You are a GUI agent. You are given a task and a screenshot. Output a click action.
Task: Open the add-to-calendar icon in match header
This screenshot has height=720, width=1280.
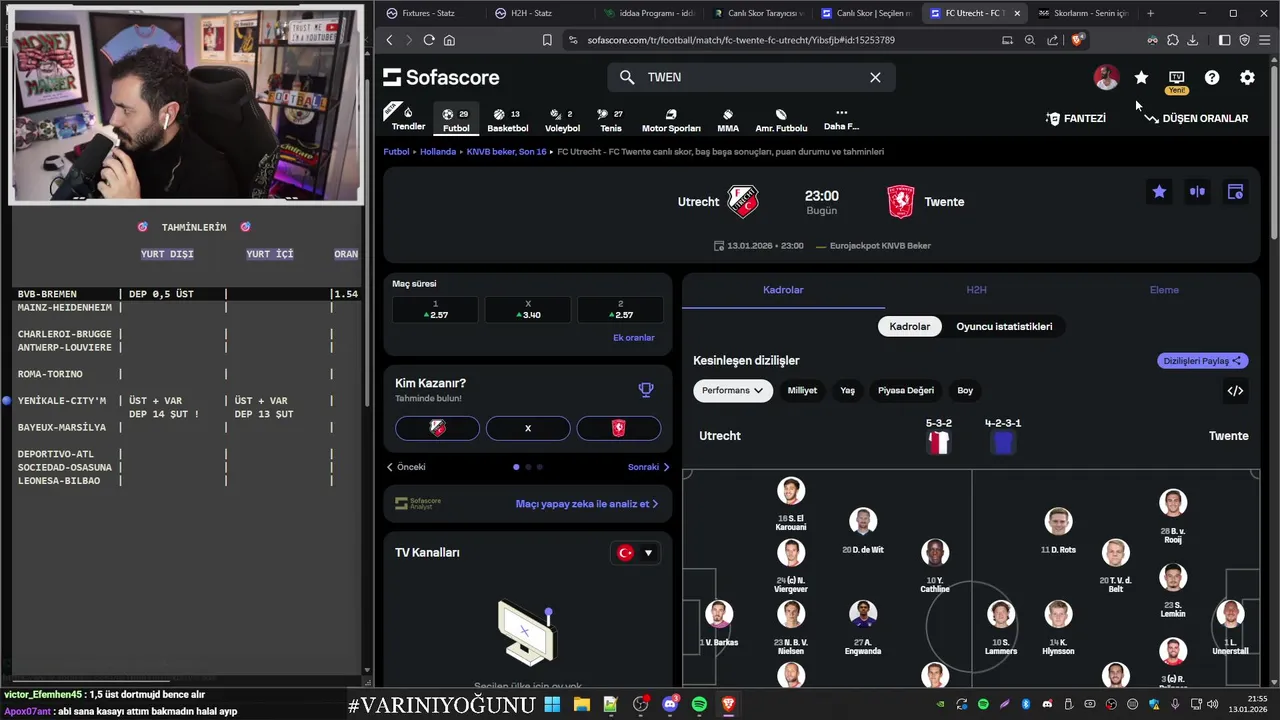click(1235, 191)
